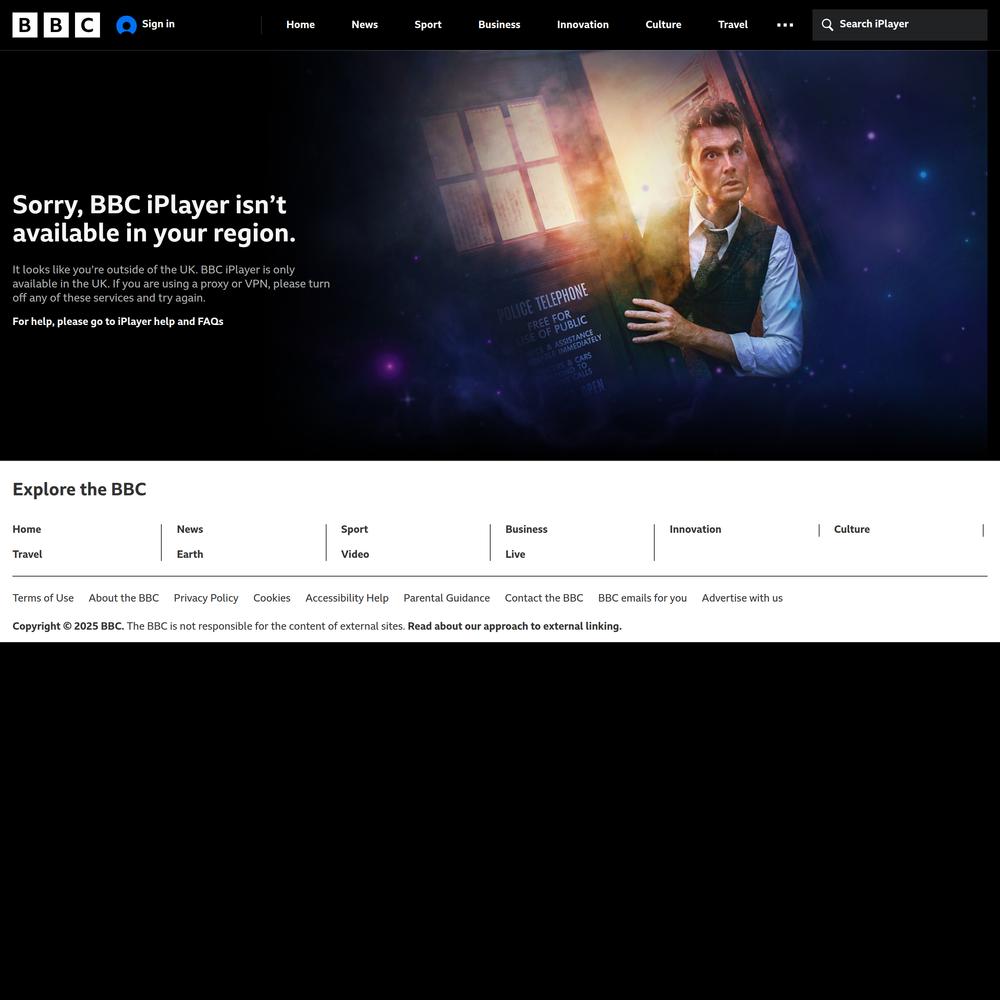The height and width of the screenshot is (1000, 1000).
Task: Click the search magnifier icon
Action: [x=827, y=25]
